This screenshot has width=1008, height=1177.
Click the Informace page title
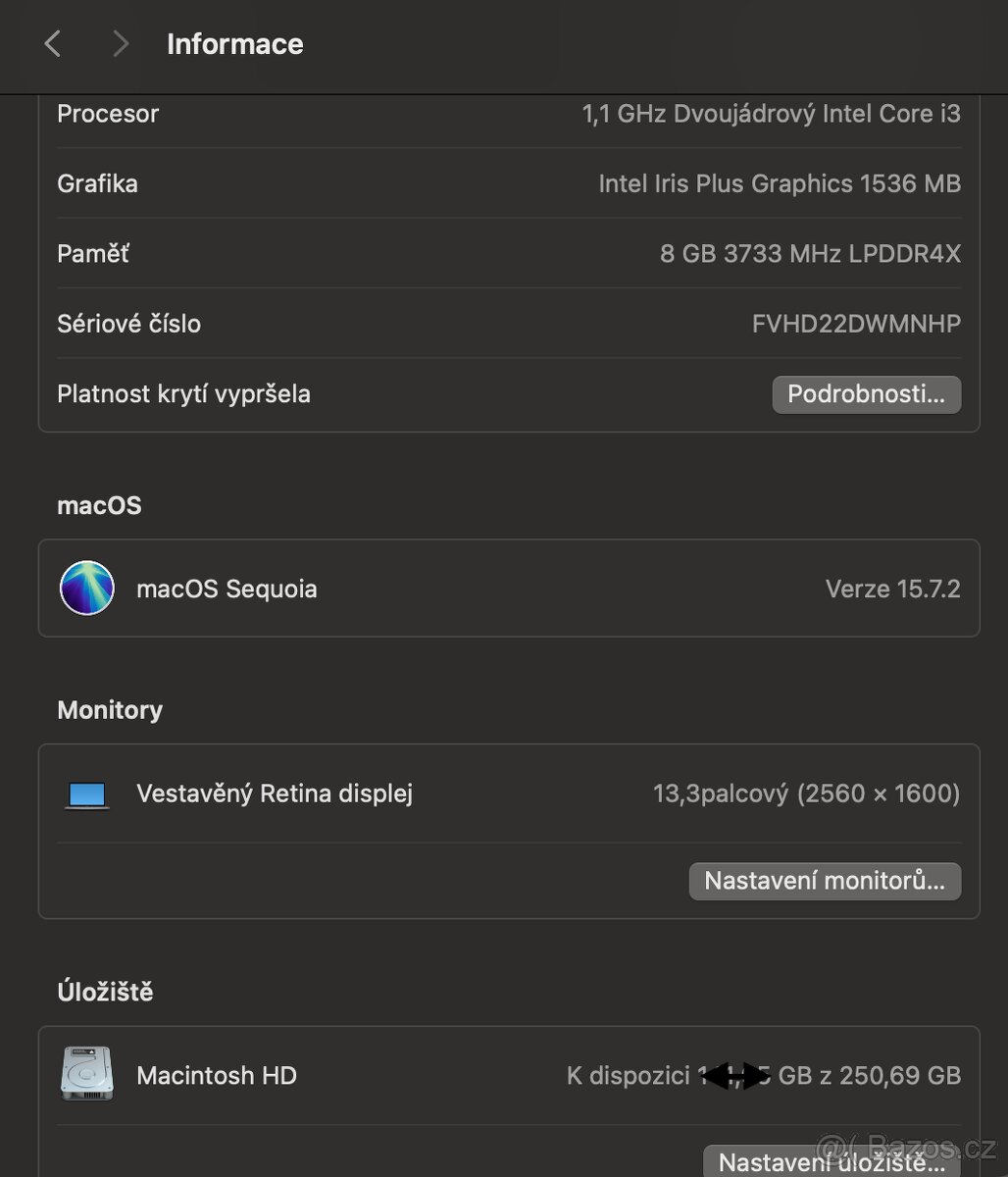click(234, 44)
